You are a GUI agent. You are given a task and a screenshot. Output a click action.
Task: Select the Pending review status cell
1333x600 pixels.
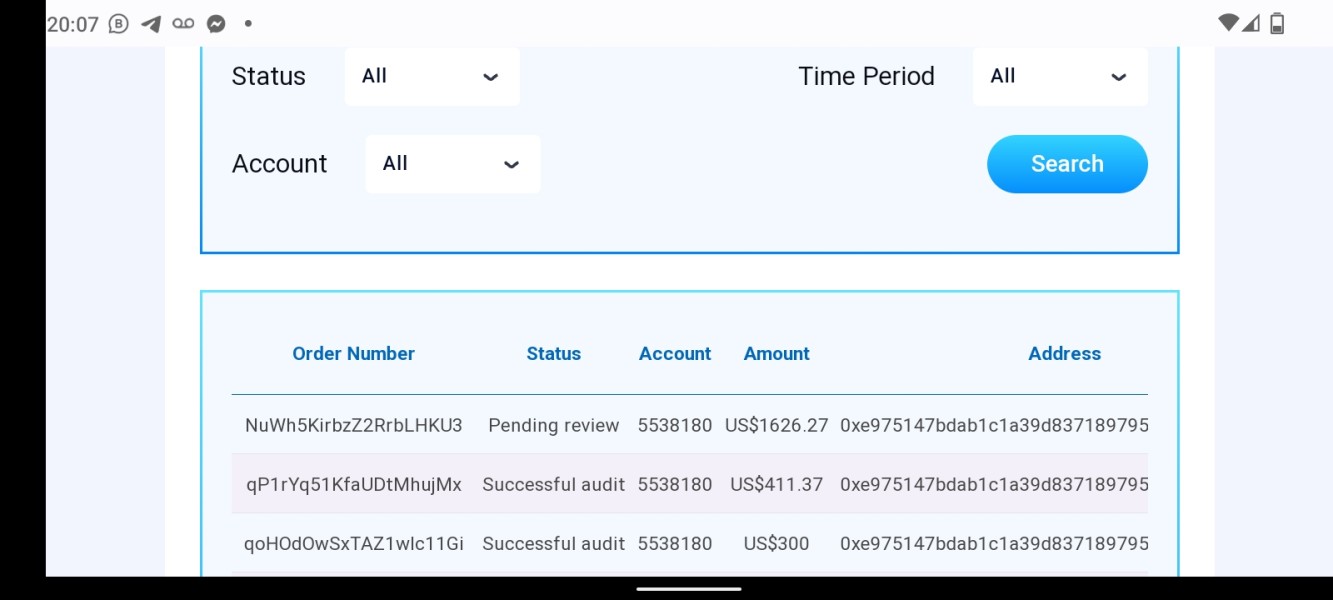pos(553,426)
